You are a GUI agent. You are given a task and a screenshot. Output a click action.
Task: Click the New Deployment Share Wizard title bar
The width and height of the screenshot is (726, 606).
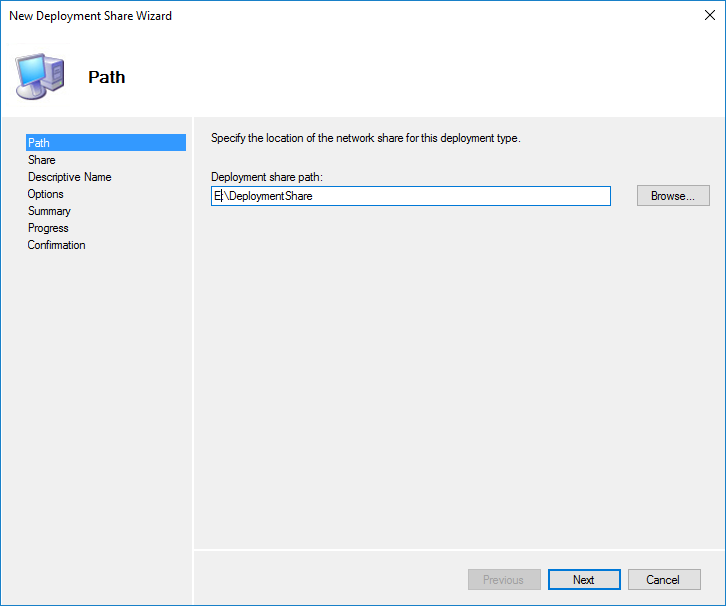[x=300, y=16]
